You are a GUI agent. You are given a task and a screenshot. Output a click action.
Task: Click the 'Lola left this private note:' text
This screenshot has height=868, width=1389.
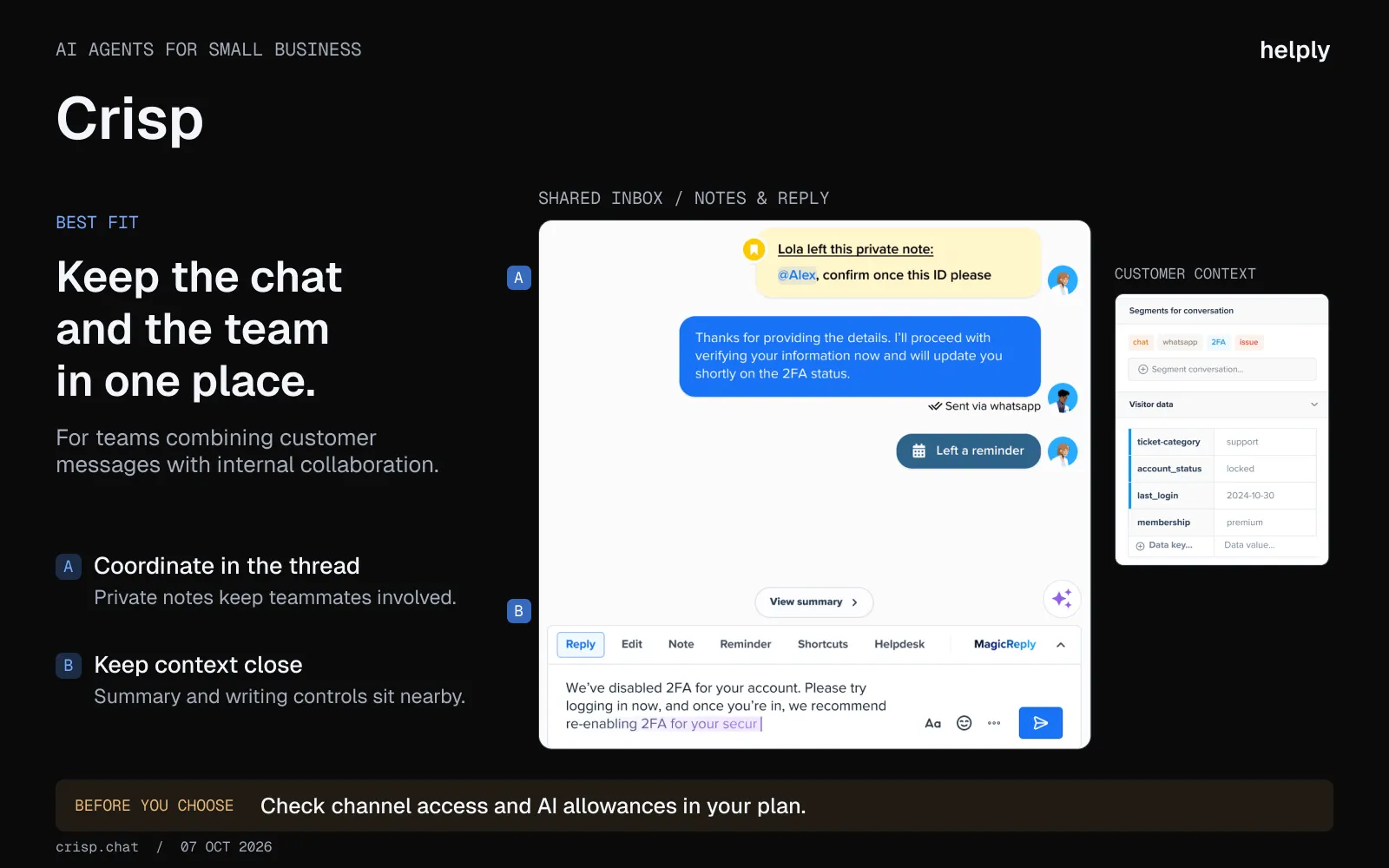pos(855,249)
